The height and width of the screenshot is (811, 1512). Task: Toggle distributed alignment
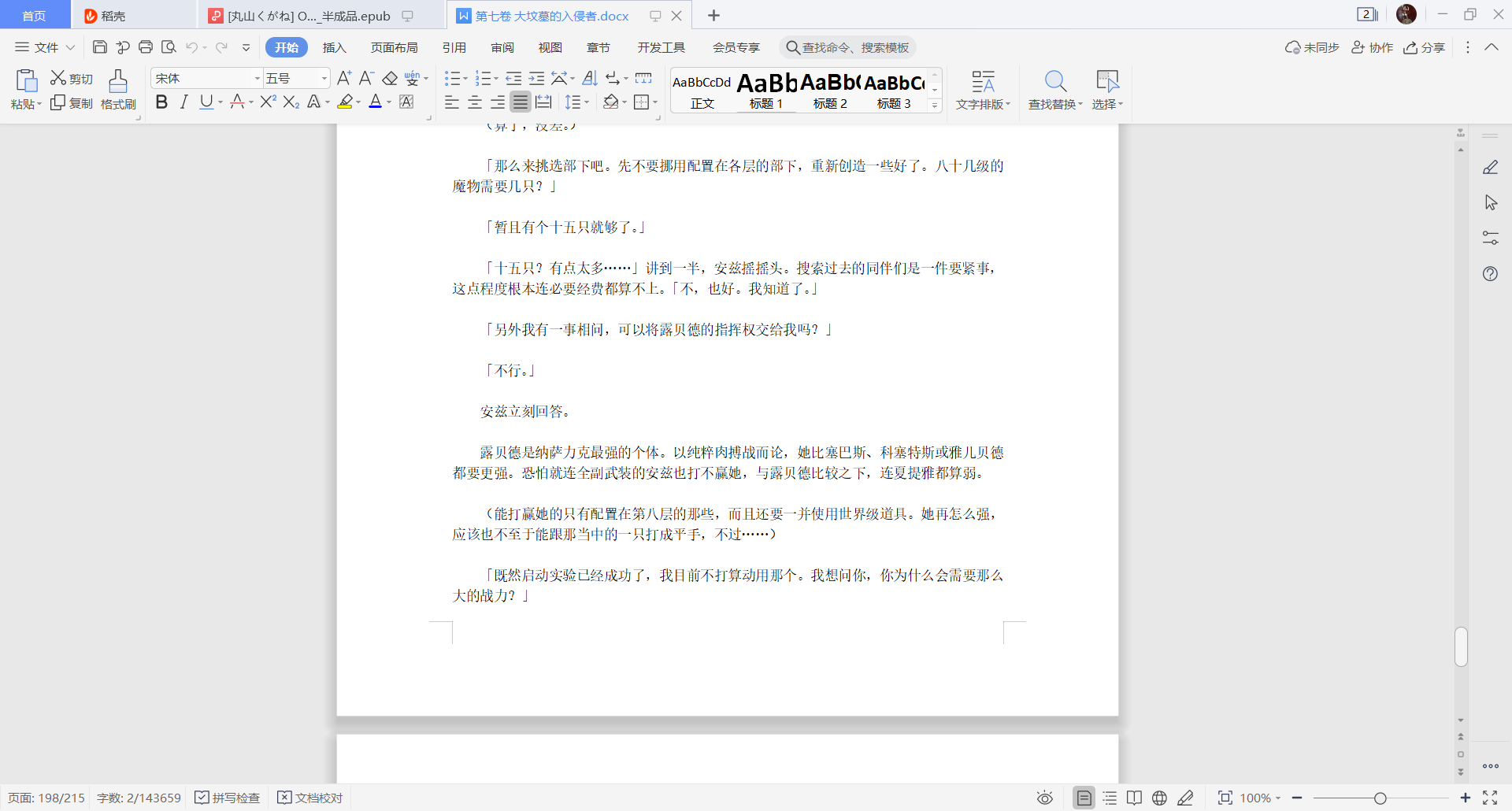[x=543, y=102]
